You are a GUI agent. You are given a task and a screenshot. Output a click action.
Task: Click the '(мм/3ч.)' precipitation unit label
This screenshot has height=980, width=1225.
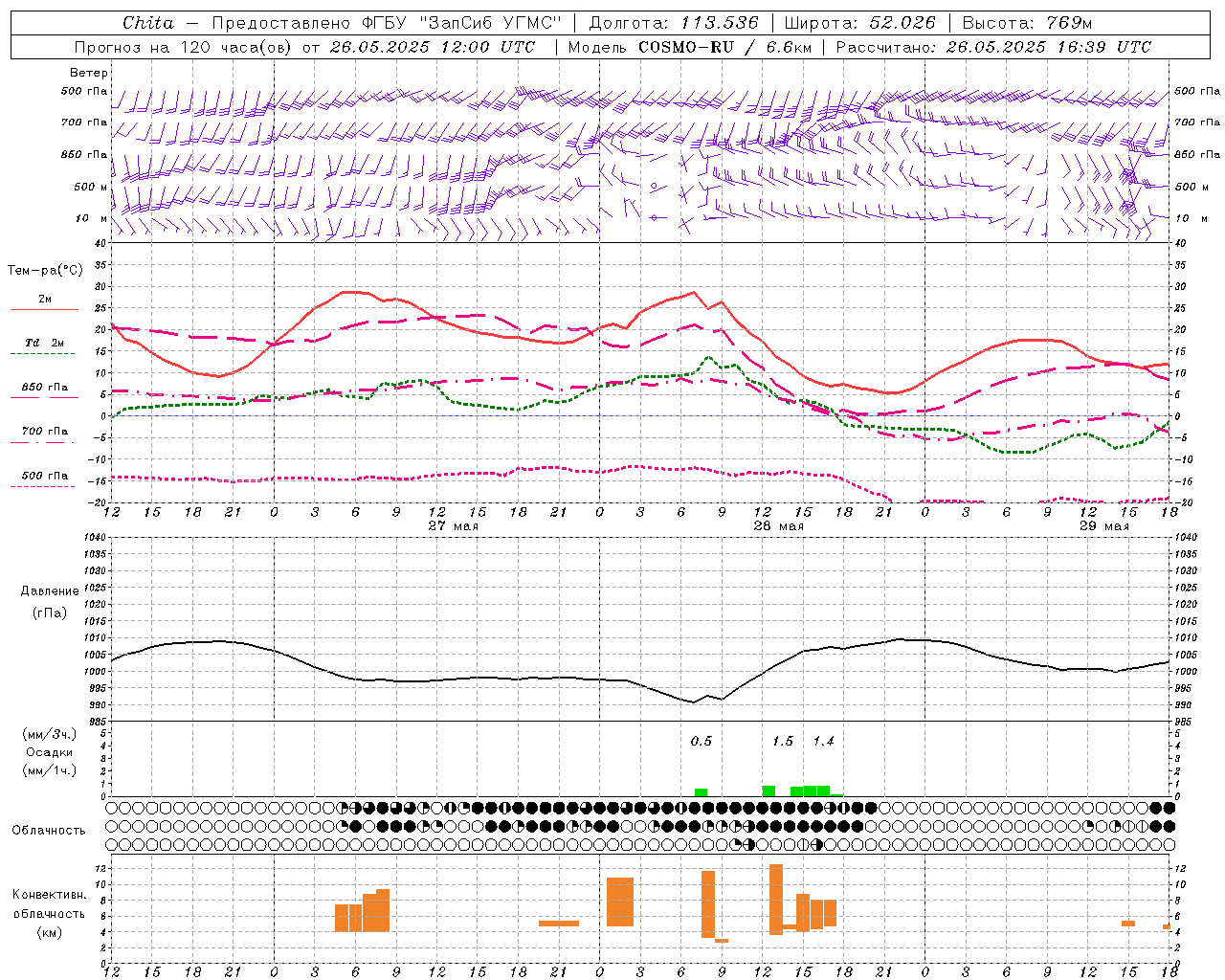pyautogui.click(x=50, y=734)
